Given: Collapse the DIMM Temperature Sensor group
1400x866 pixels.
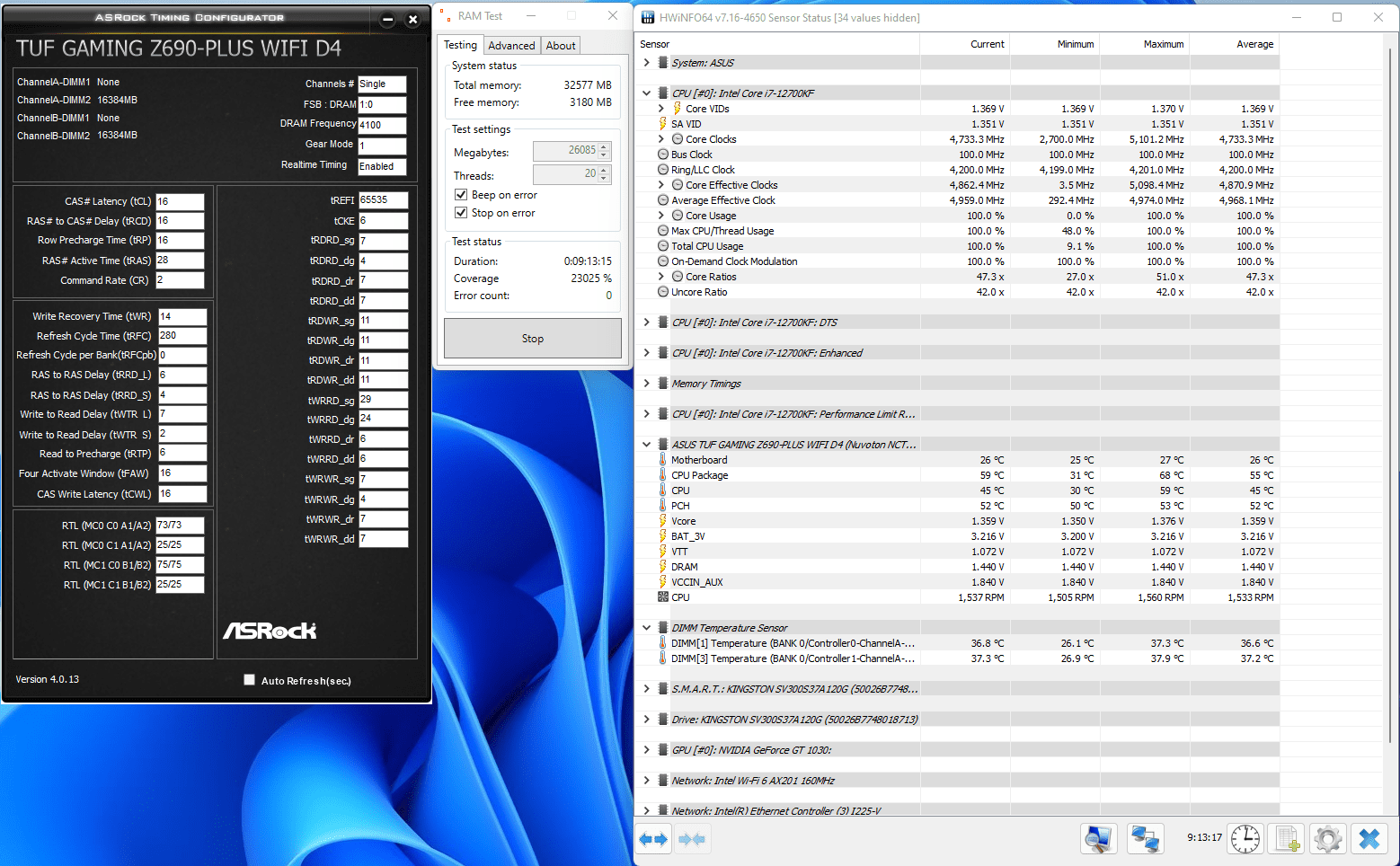Looking at the screenshot, I should click(646, 628).
